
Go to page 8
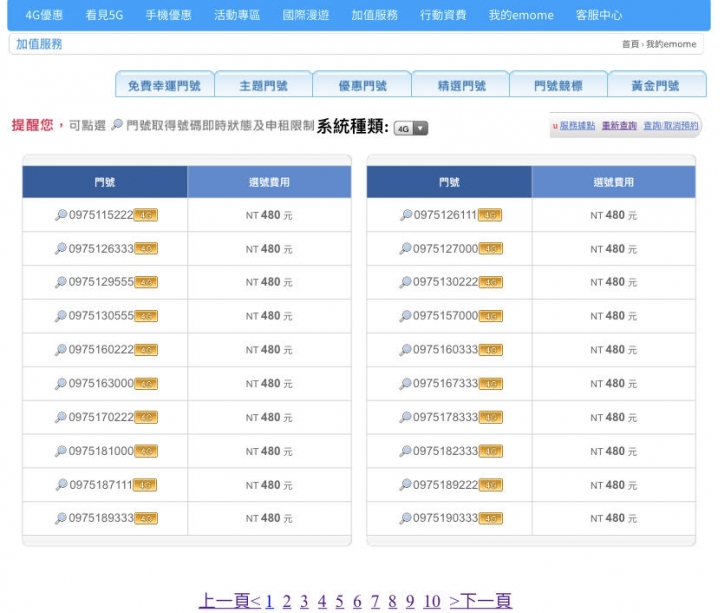point(392,602)
